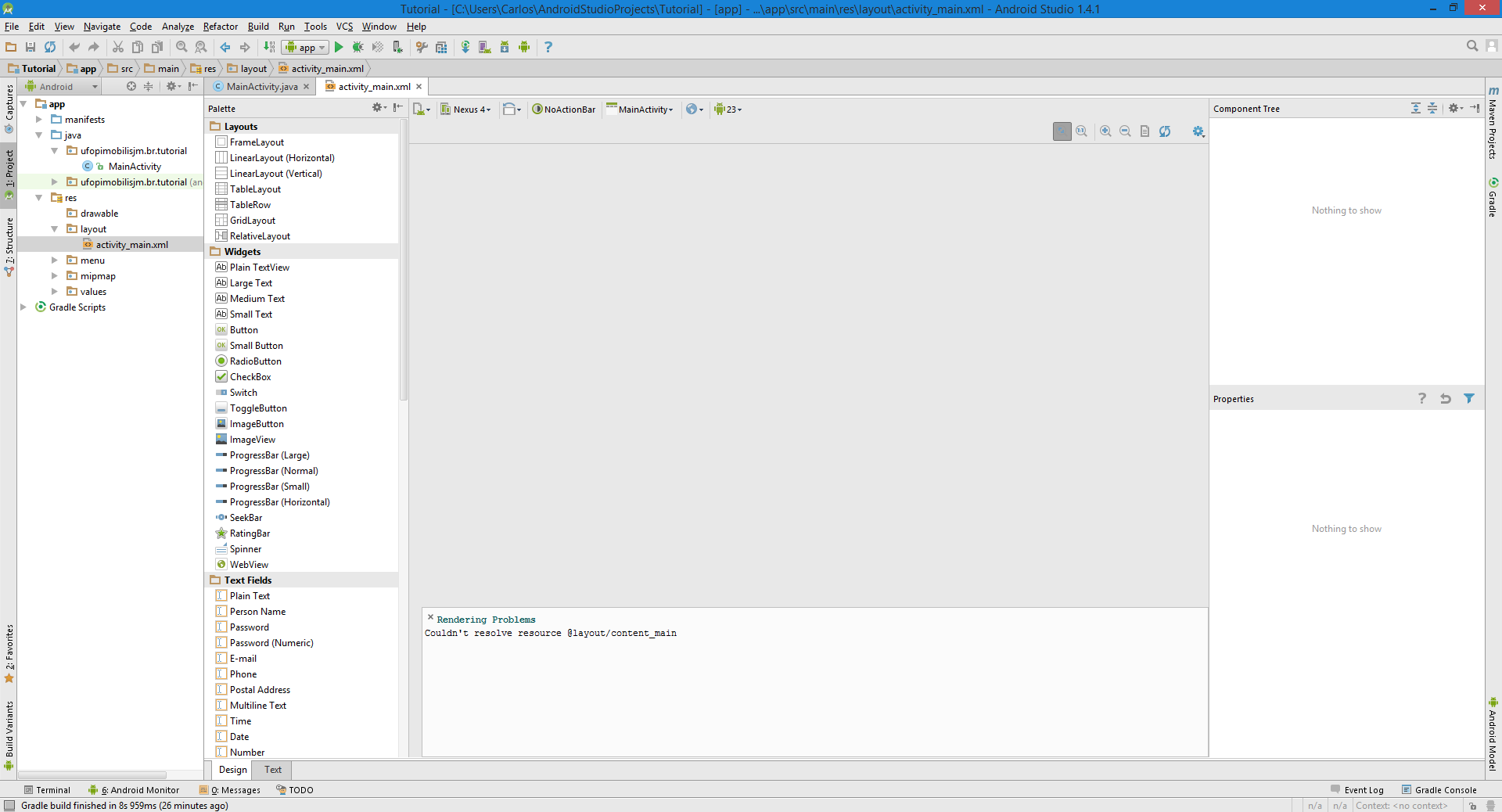Zoom out the layout preview

pos(1125,131)
